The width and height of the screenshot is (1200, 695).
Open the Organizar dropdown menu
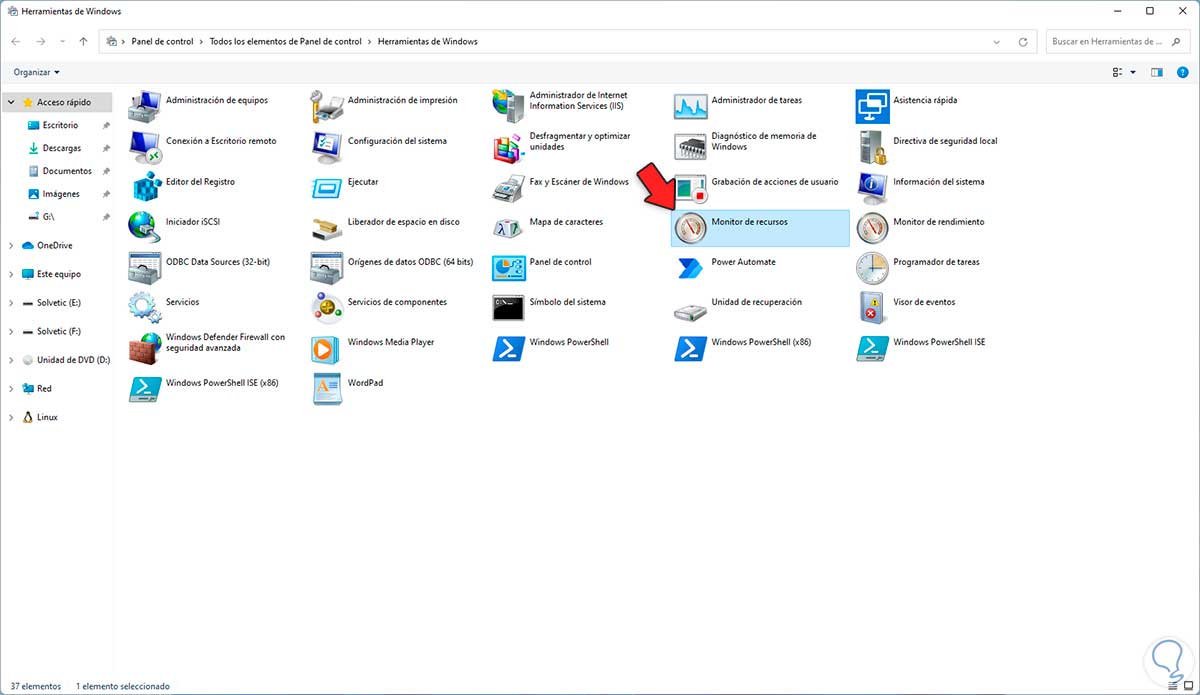pos(37,72)
